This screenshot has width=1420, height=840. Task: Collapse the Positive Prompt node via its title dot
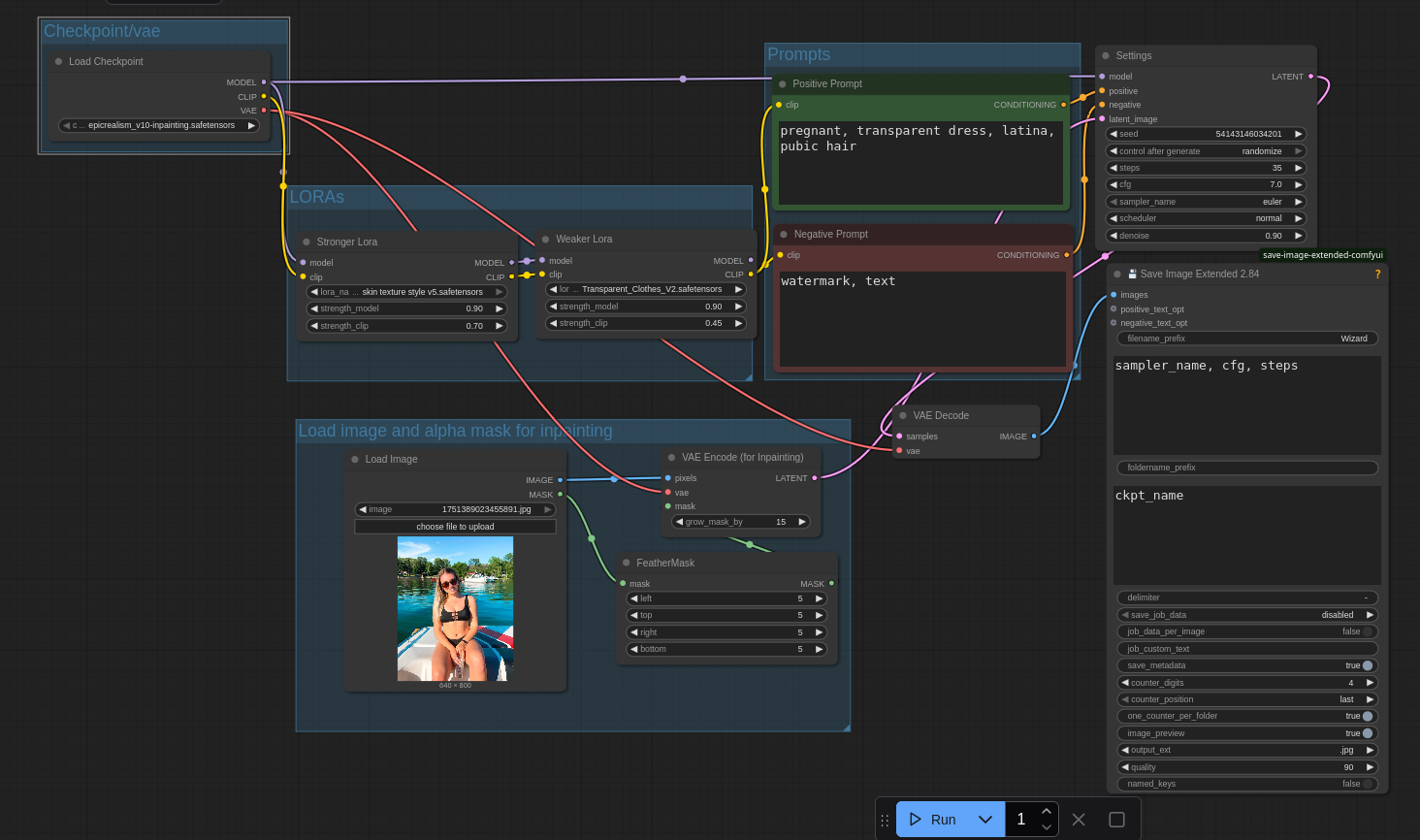point(783,83)
